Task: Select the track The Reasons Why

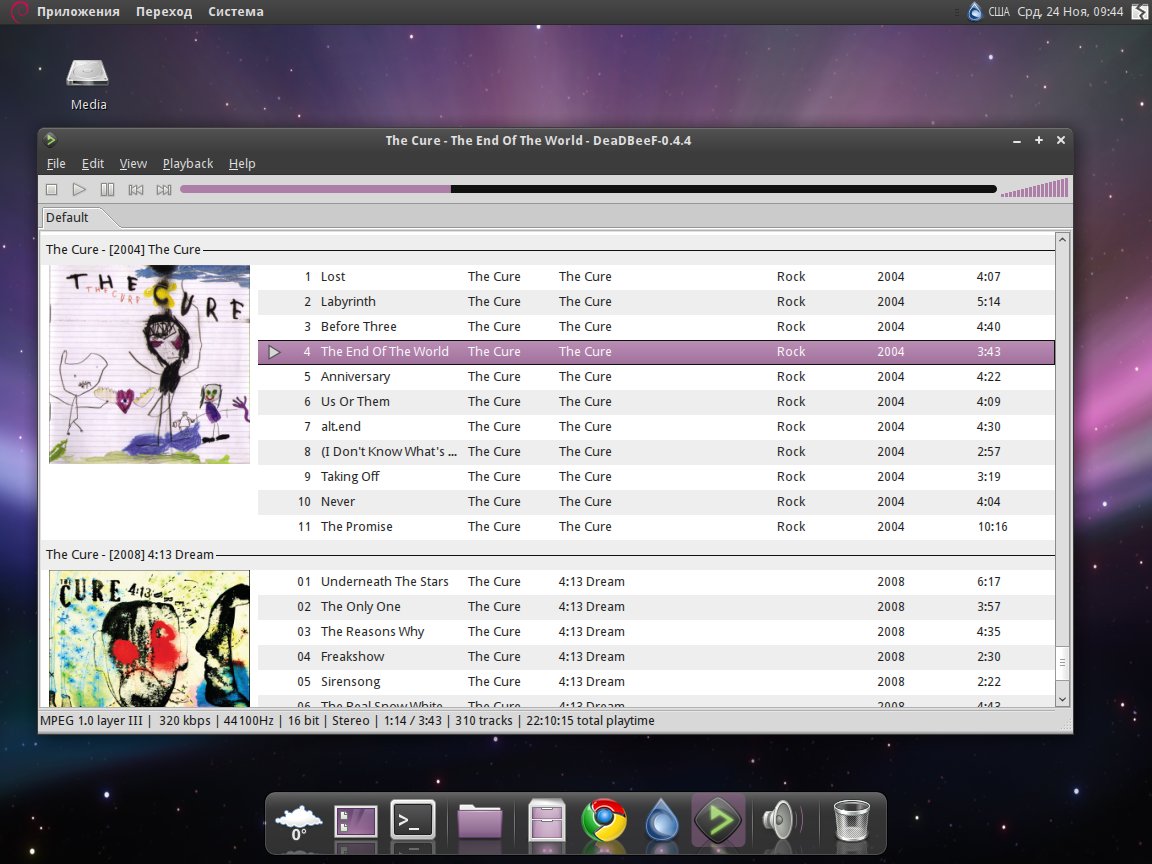Action: pyautogui.click(x=656, y=632)
